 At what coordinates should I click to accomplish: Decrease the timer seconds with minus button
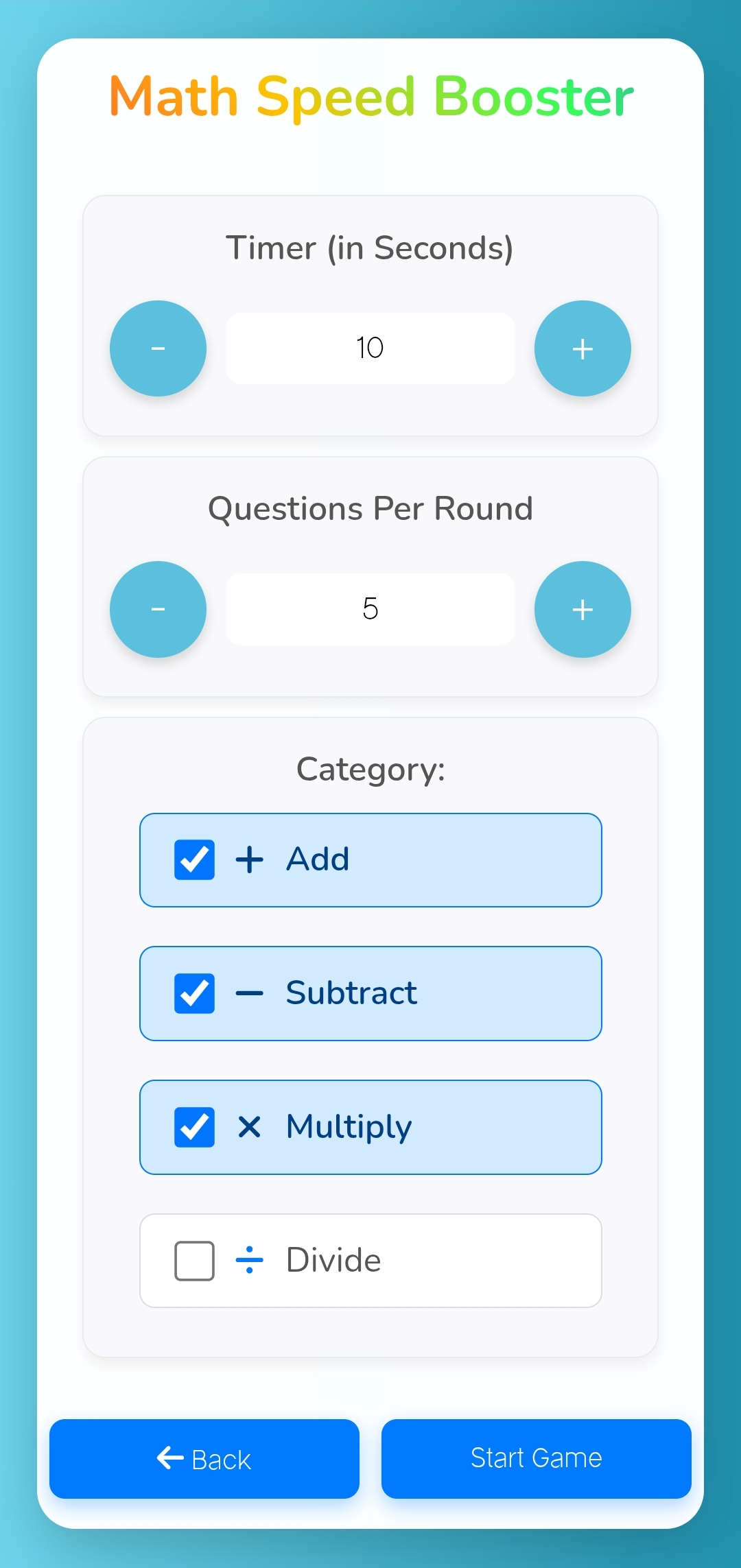pos(158,348)
